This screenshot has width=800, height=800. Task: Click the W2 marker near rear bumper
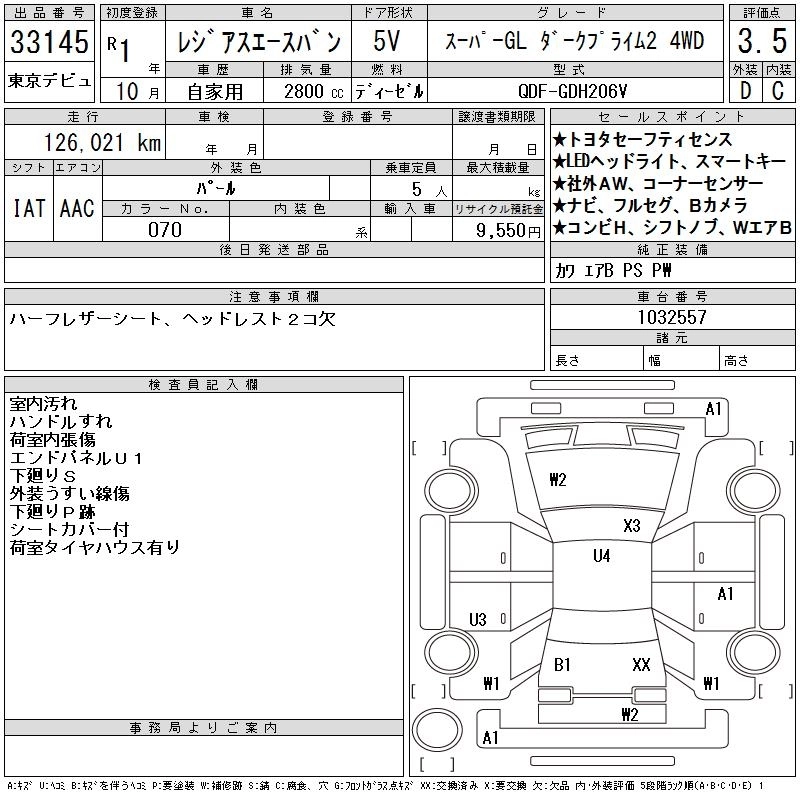tap(629, 714)
